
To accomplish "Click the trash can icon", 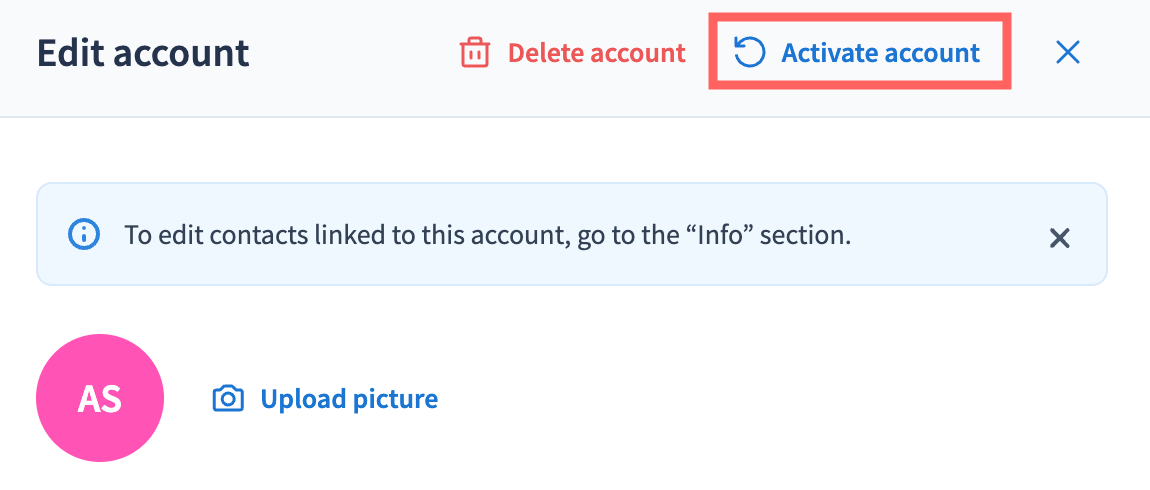I will coord(474,53).
